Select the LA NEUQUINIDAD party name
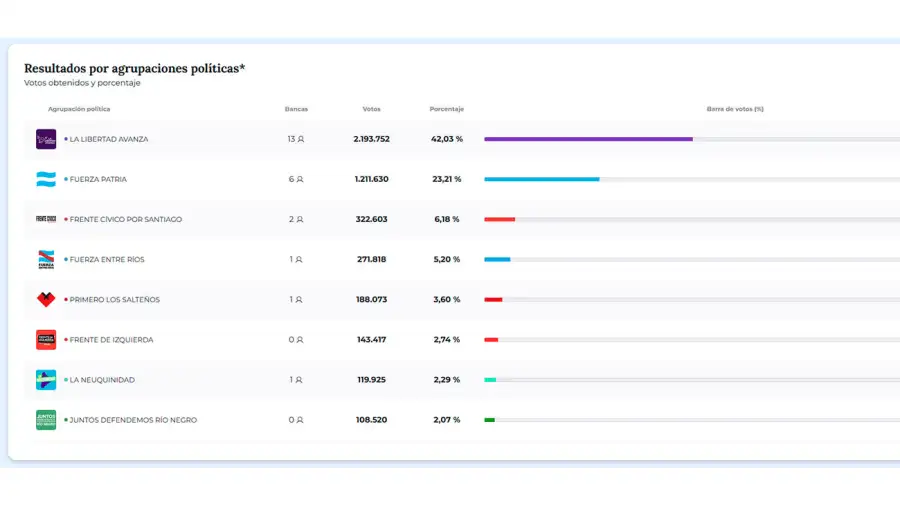Screen dimensions: 900x505 tap(101, 380)
